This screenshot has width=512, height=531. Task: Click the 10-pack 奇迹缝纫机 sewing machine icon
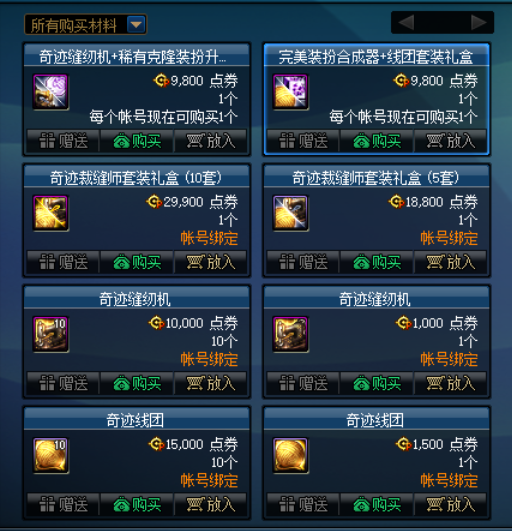pyautogui.click(x=51, y=334)
